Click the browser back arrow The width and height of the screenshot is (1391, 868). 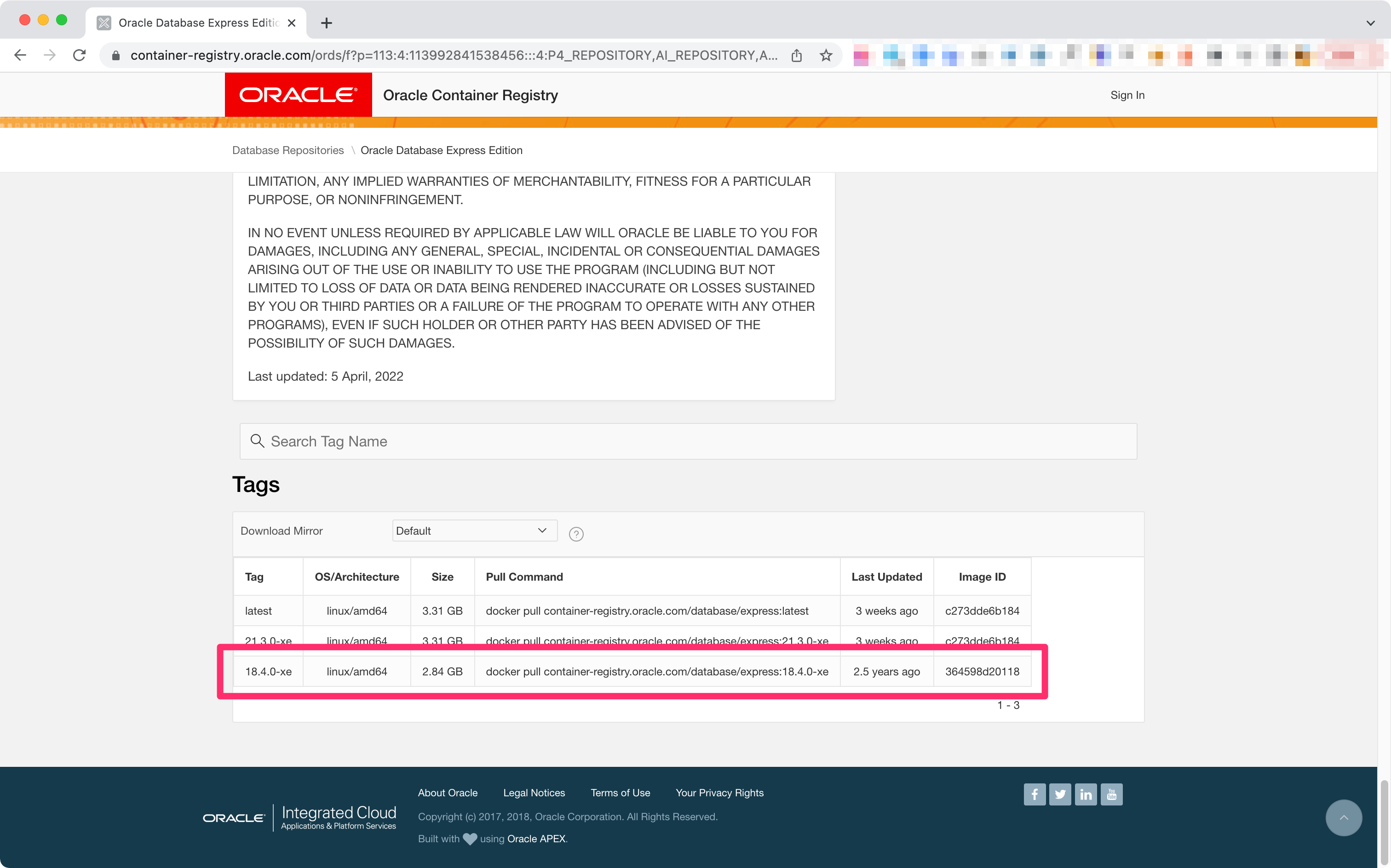(x=20, y=55)
